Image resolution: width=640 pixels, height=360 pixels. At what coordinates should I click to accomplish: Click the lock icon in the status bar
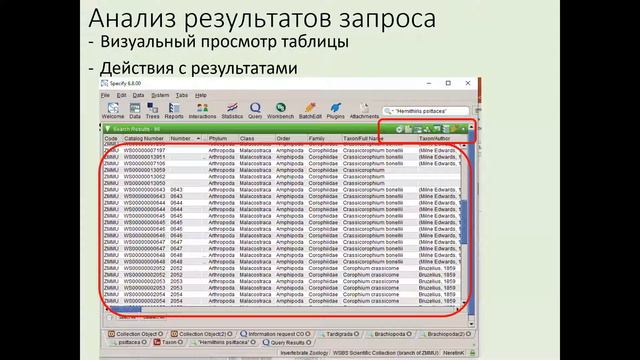(472, 353)
